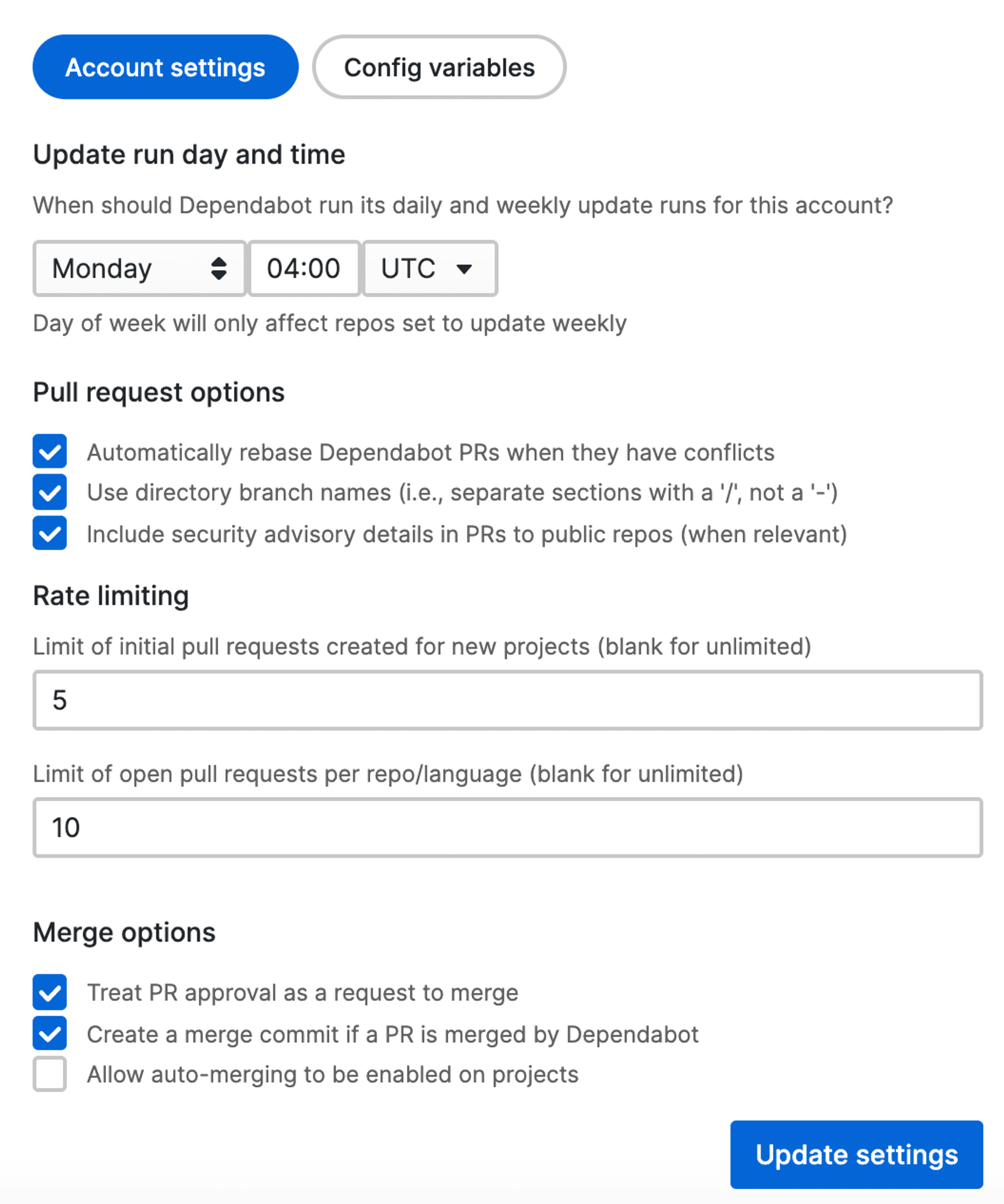Click the Rate limiting section heading
Viewport: 1004px width, 1204px height.
coord(111,595)
